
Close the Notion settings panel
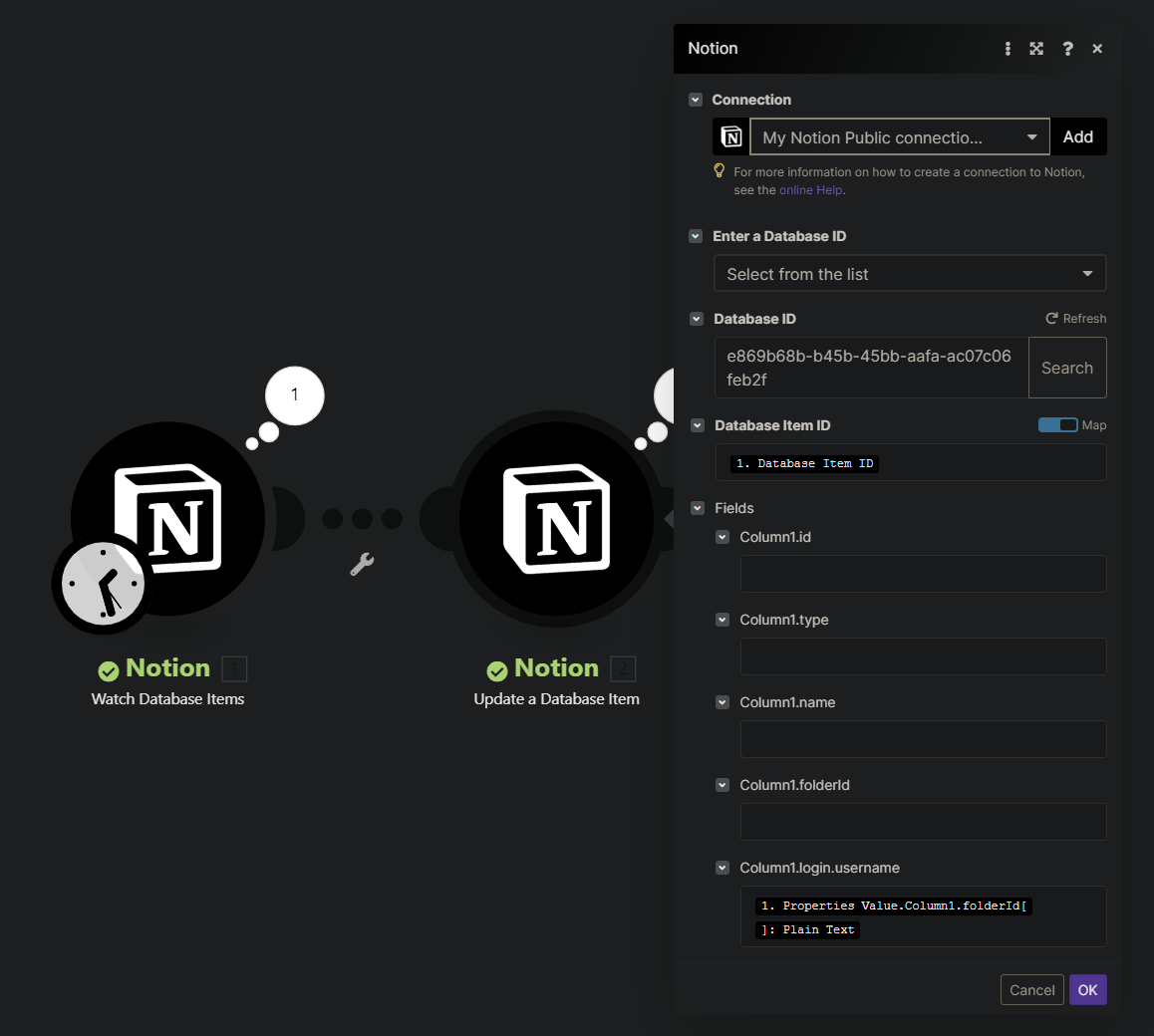pos(1097,49)
